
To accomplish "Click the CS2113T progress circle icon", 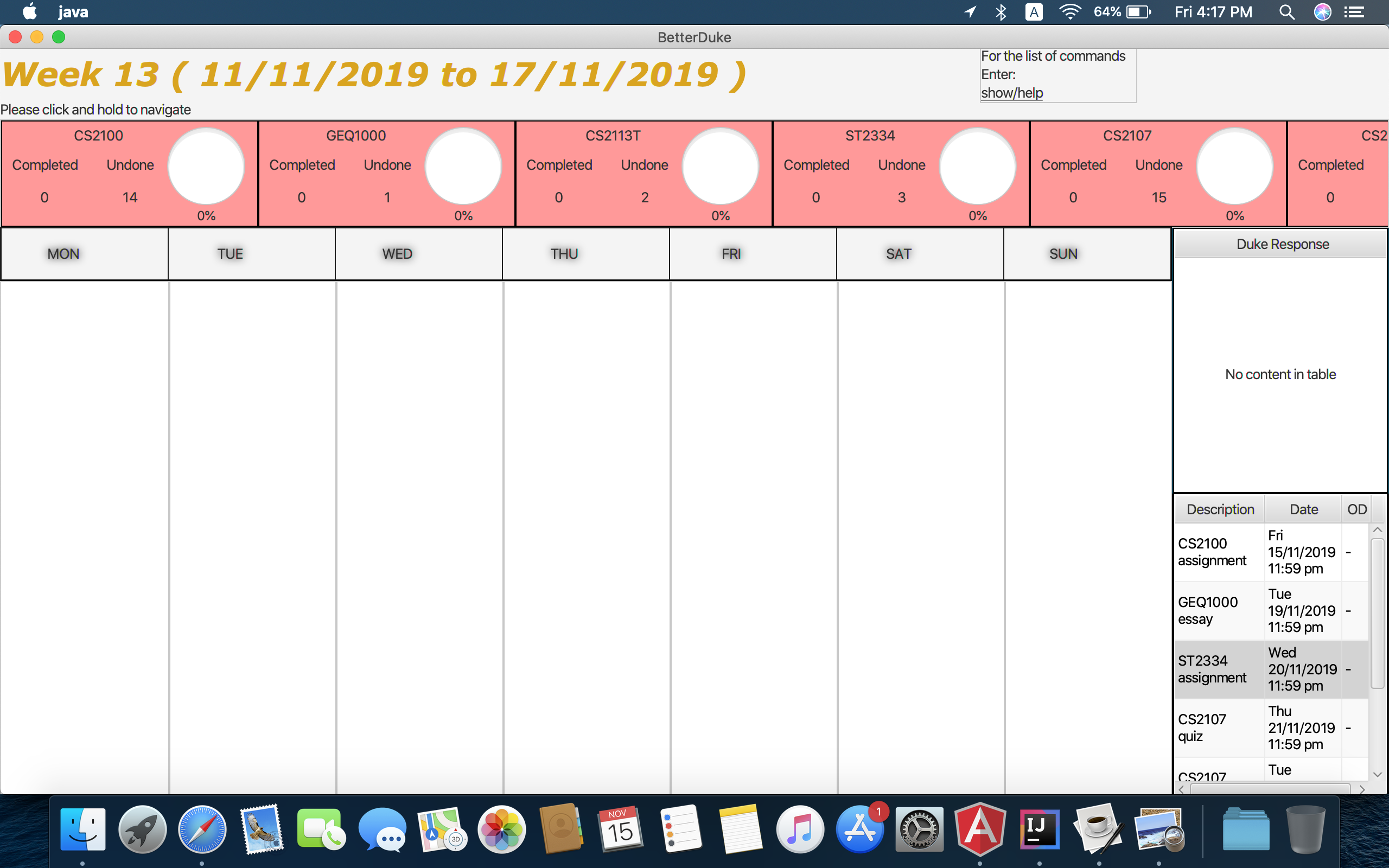I will [x=720, y=170].
